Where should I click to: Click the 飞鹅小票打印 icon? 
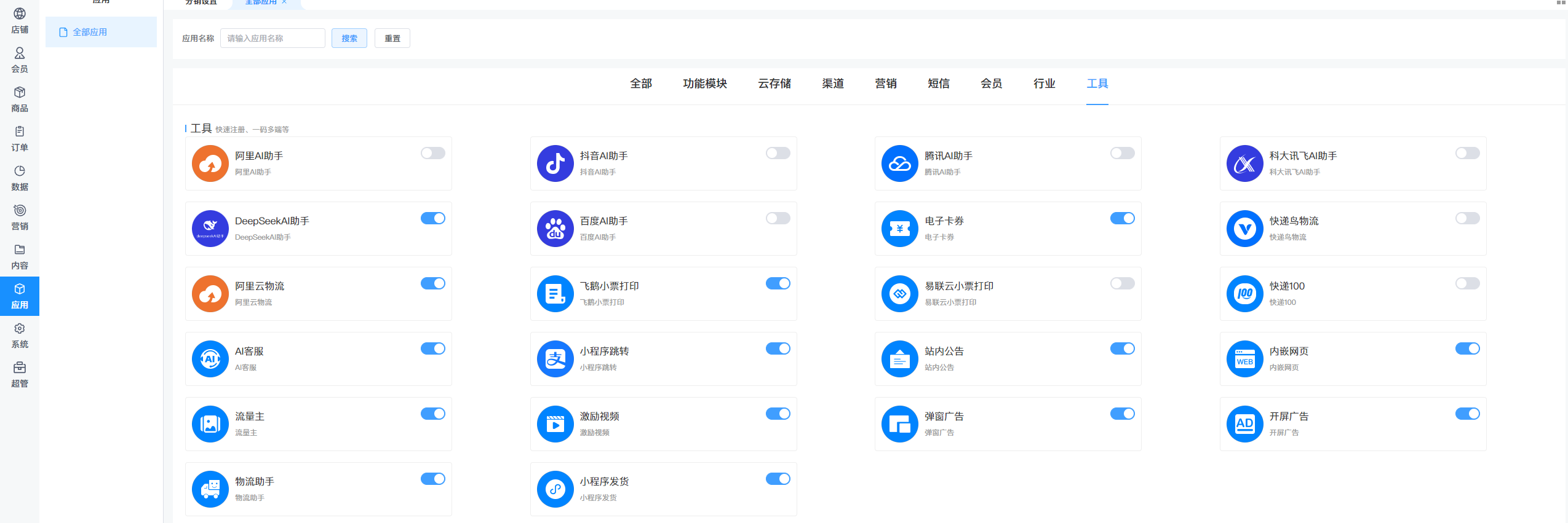(555, 294)
